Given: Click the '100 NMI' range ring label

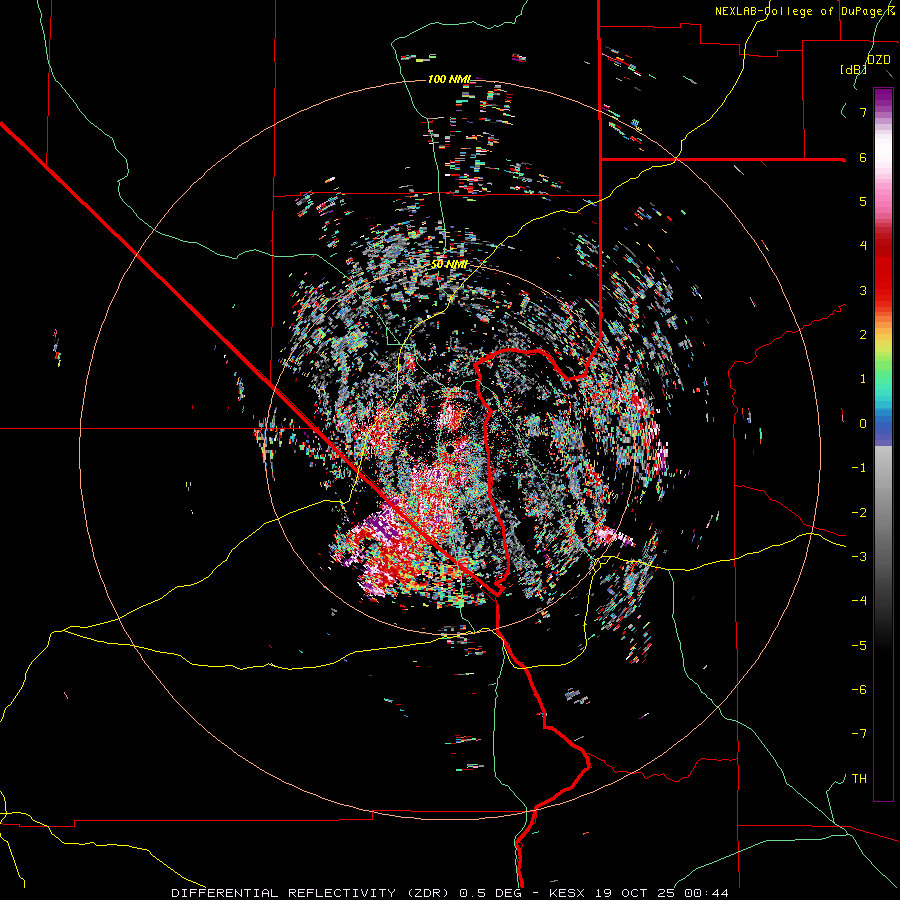Looking at the screenshot, I should (449, 79).
